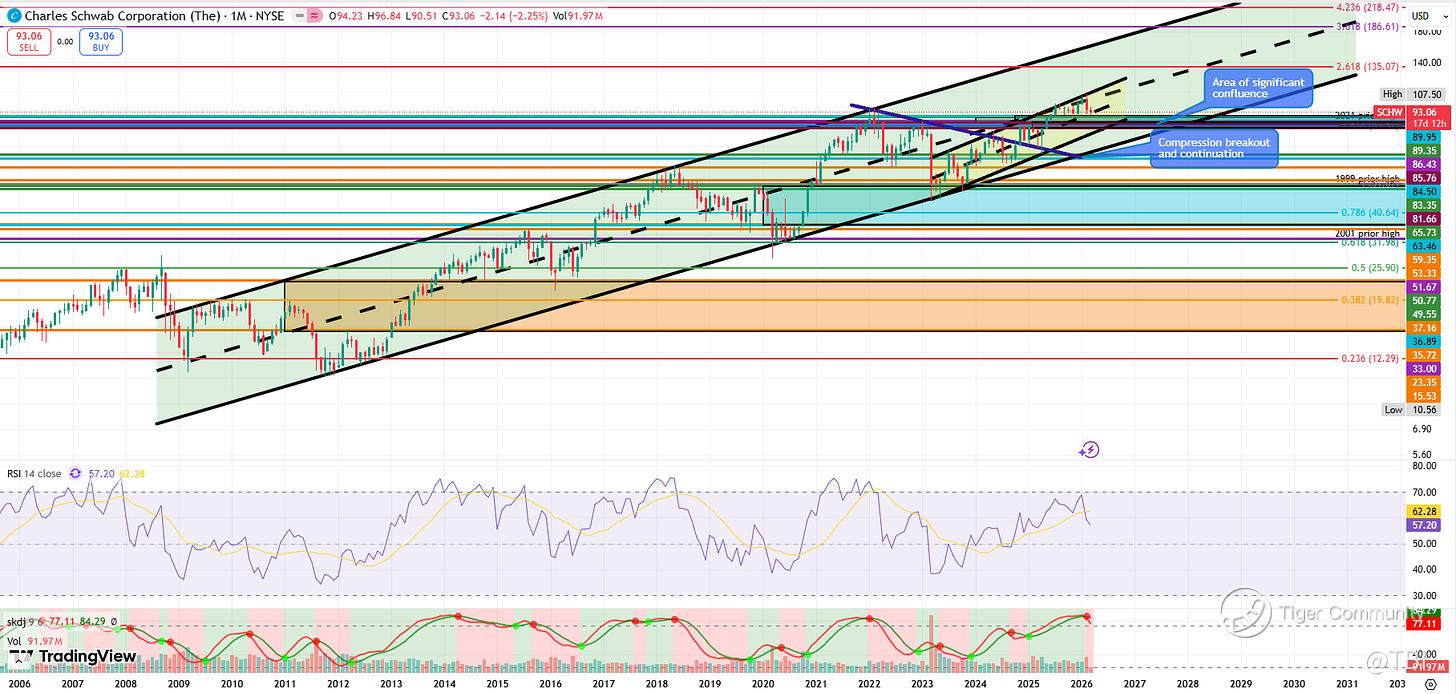The width and height of the screenshot is (1456, 694).
Task: Select the skdj 9 6 indicator legend
Action: [23, 621]
